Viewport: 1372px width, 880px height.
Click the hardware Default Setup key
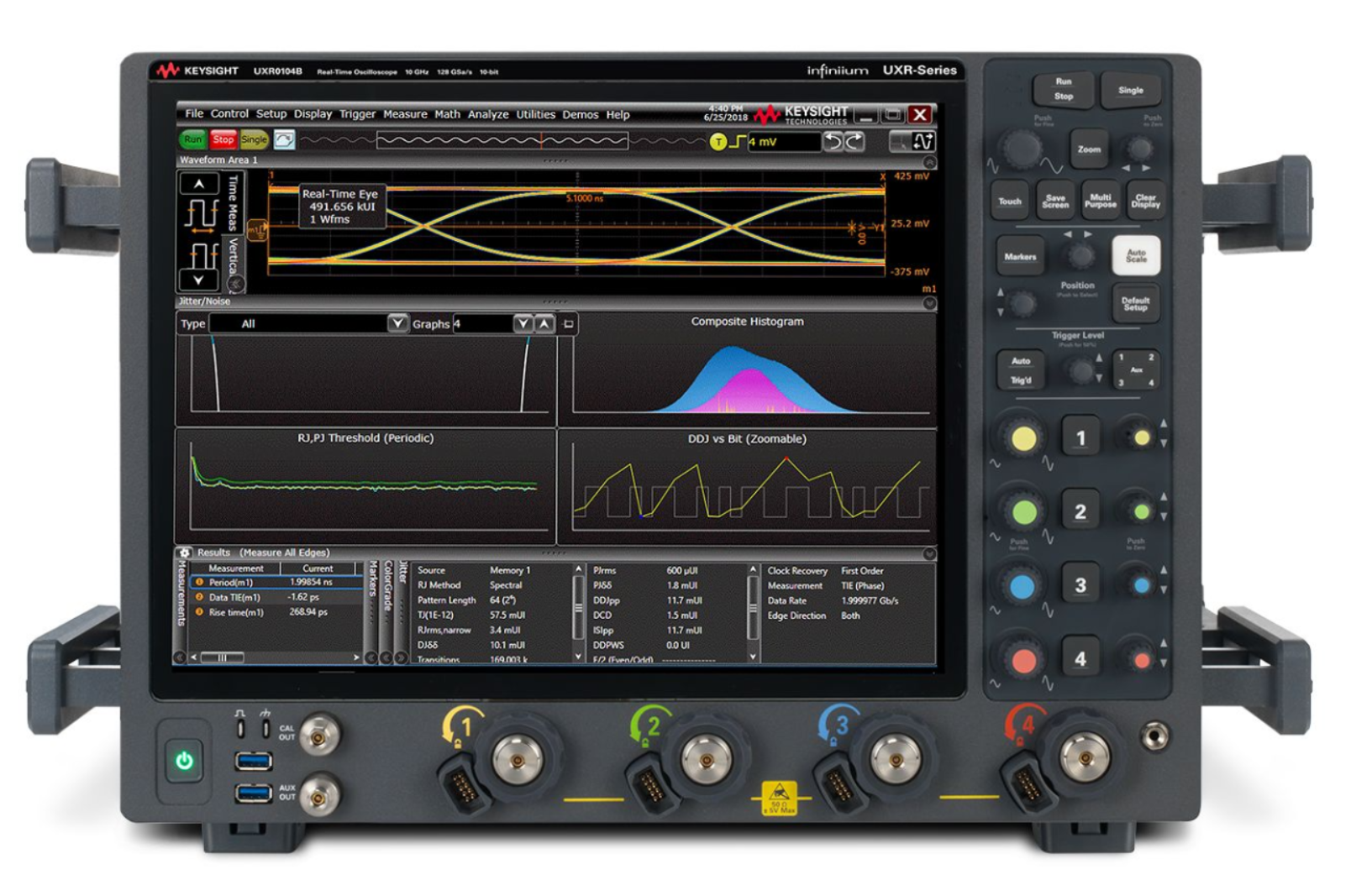(x=1135, y=304)
